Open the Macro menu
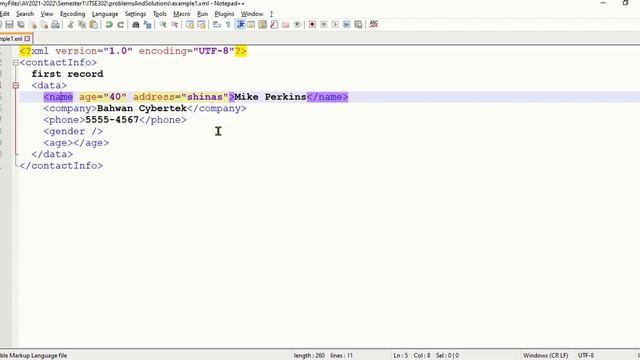Screen dimensions: 640x360 pyautogui.click(x=182, y=14)
